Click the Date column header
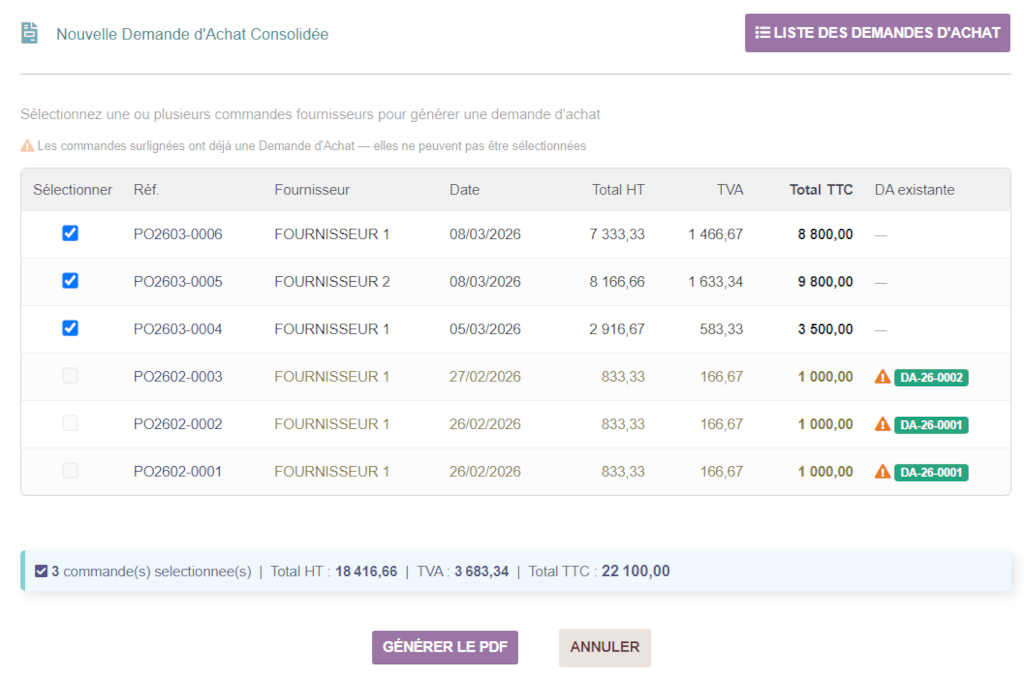Image resolution: width=1024 pixels, height=681 pixels. point(464,190)
